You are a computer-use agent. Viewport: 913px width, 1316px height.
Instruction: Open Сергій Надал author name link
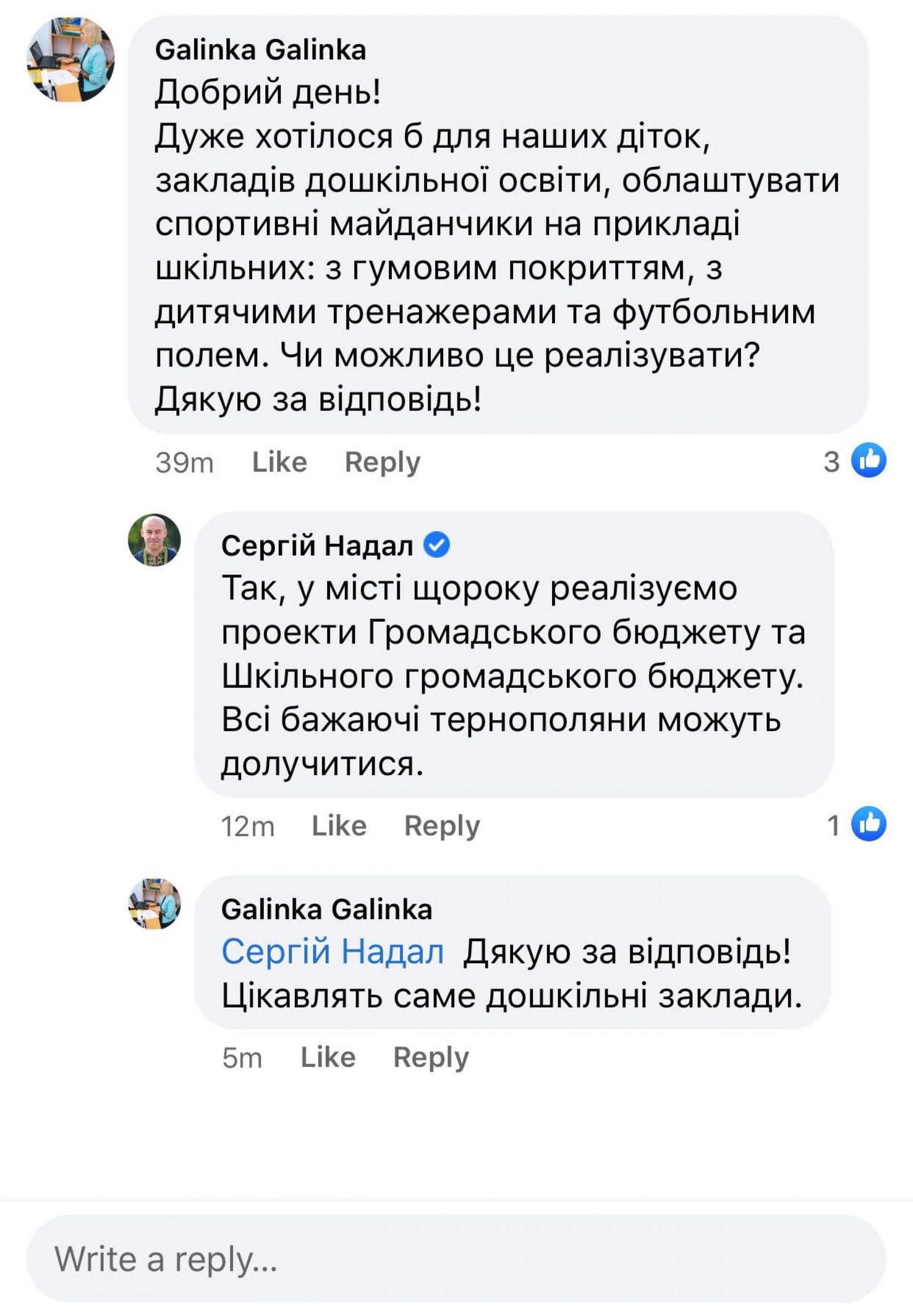(317, 546)
